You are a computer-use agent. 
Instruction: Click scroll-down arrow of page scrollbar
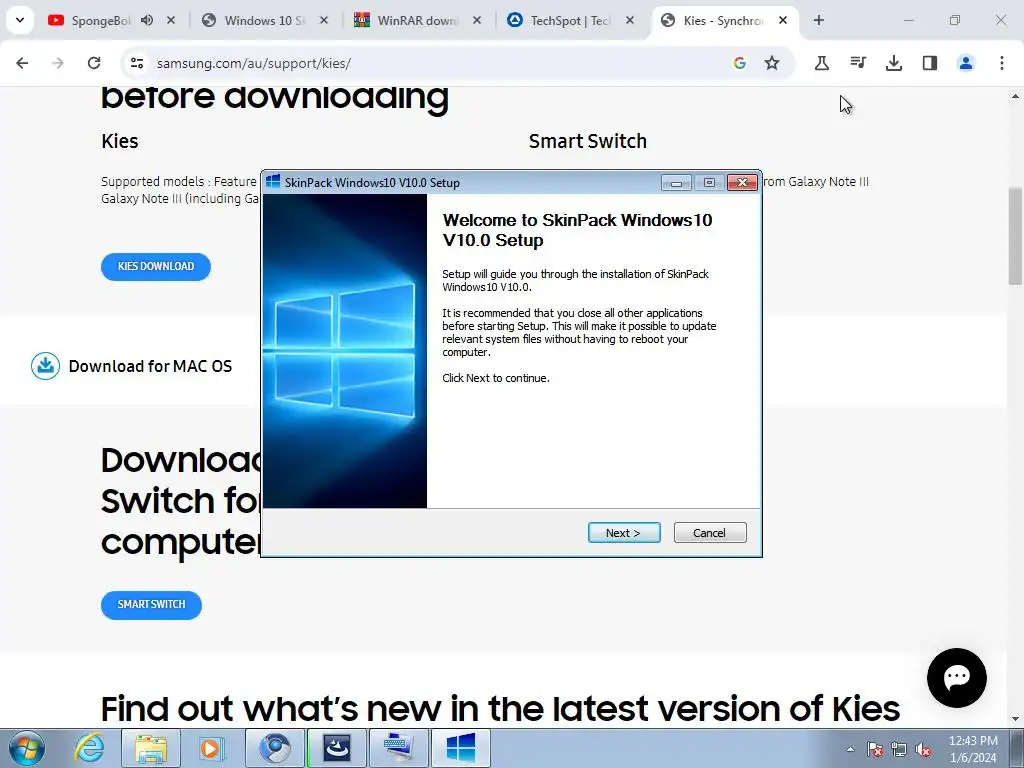[1015, 720]
